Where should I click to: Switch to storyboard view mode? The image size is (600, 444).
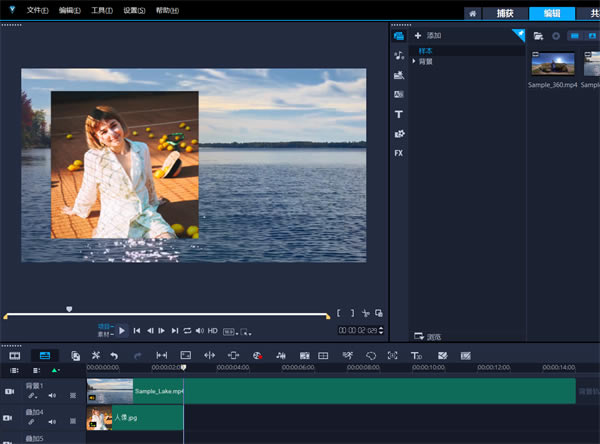[15, 355]
